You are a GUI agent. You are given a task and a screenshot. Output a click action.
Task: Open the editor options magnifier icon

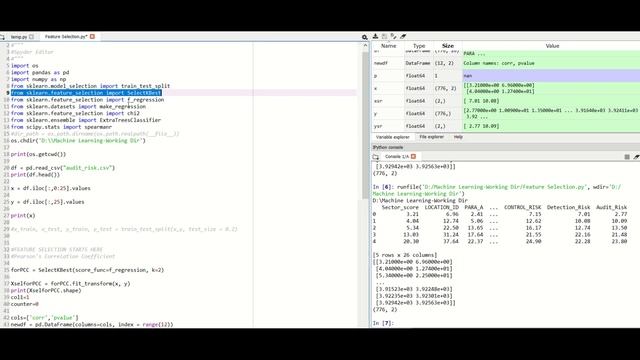[x=364, y=37]
